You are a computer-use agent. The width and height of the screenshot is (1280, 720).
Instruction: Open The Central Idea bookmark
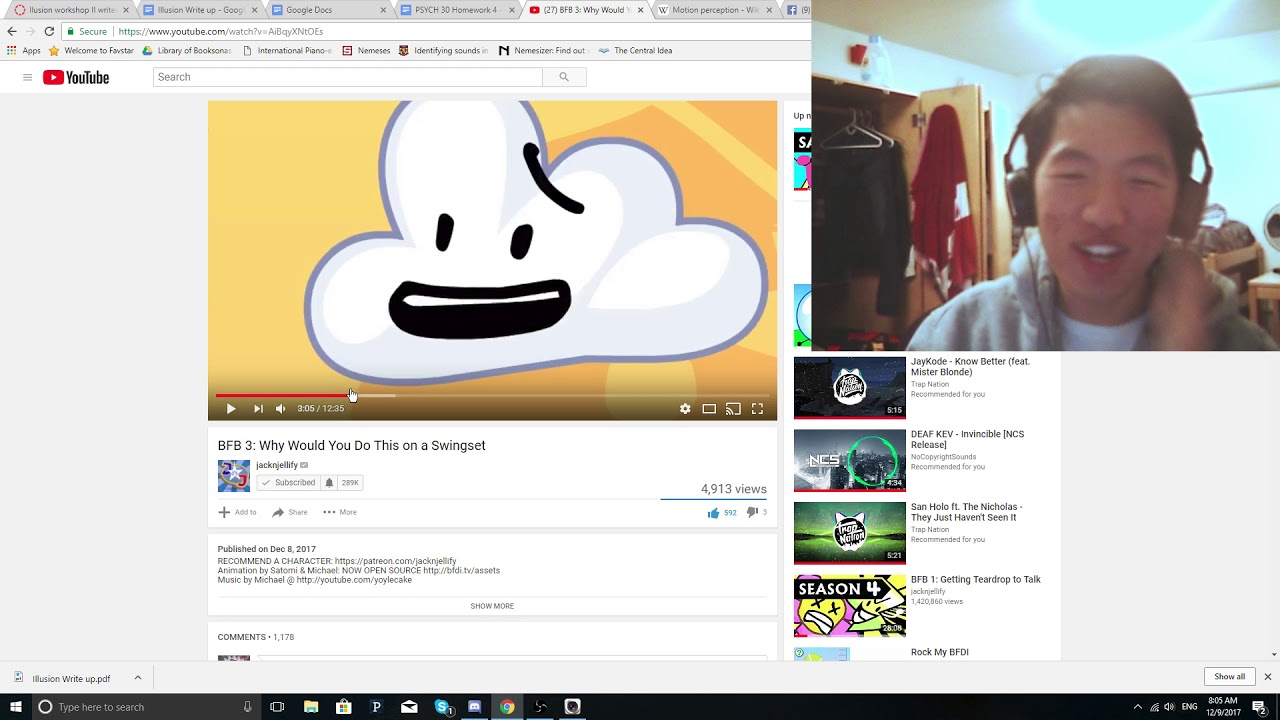click(635, 50)
